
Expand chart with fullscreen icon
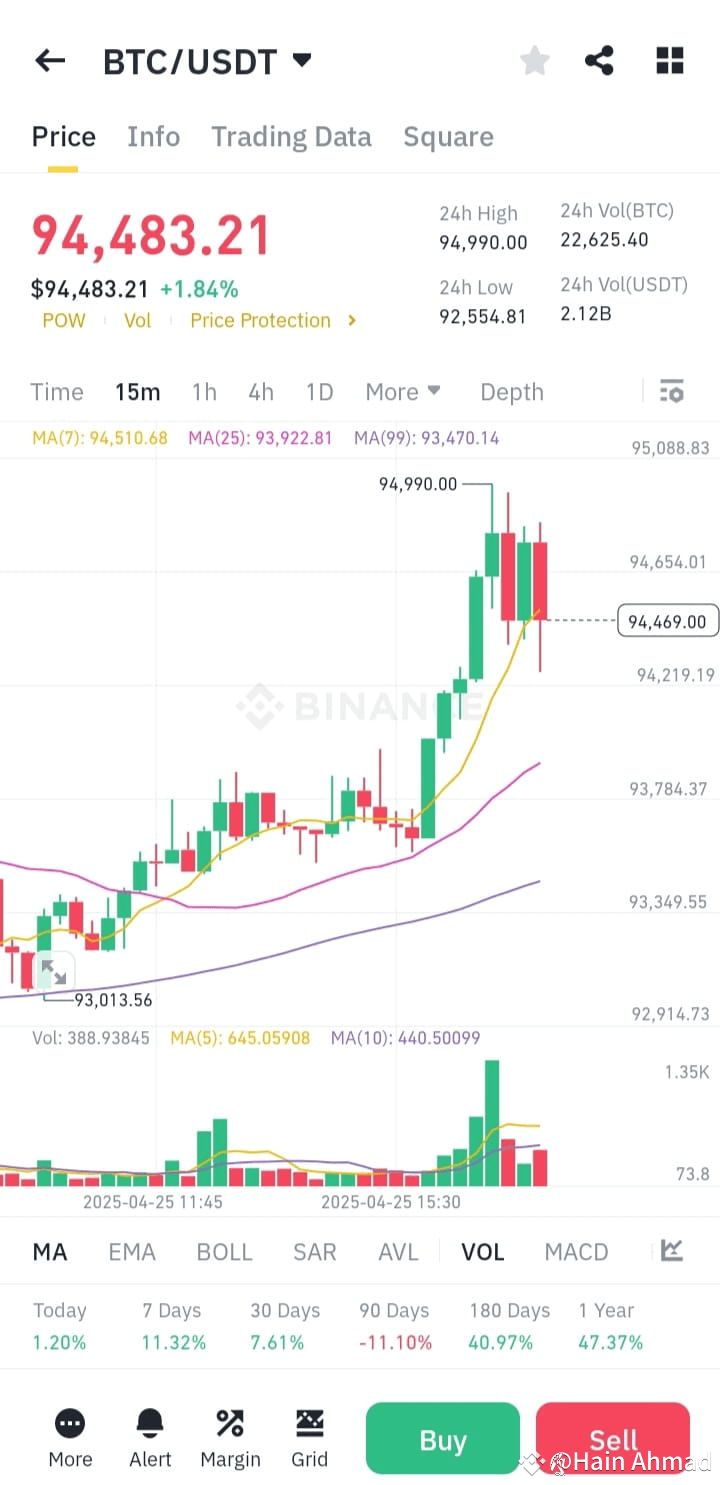54,971
